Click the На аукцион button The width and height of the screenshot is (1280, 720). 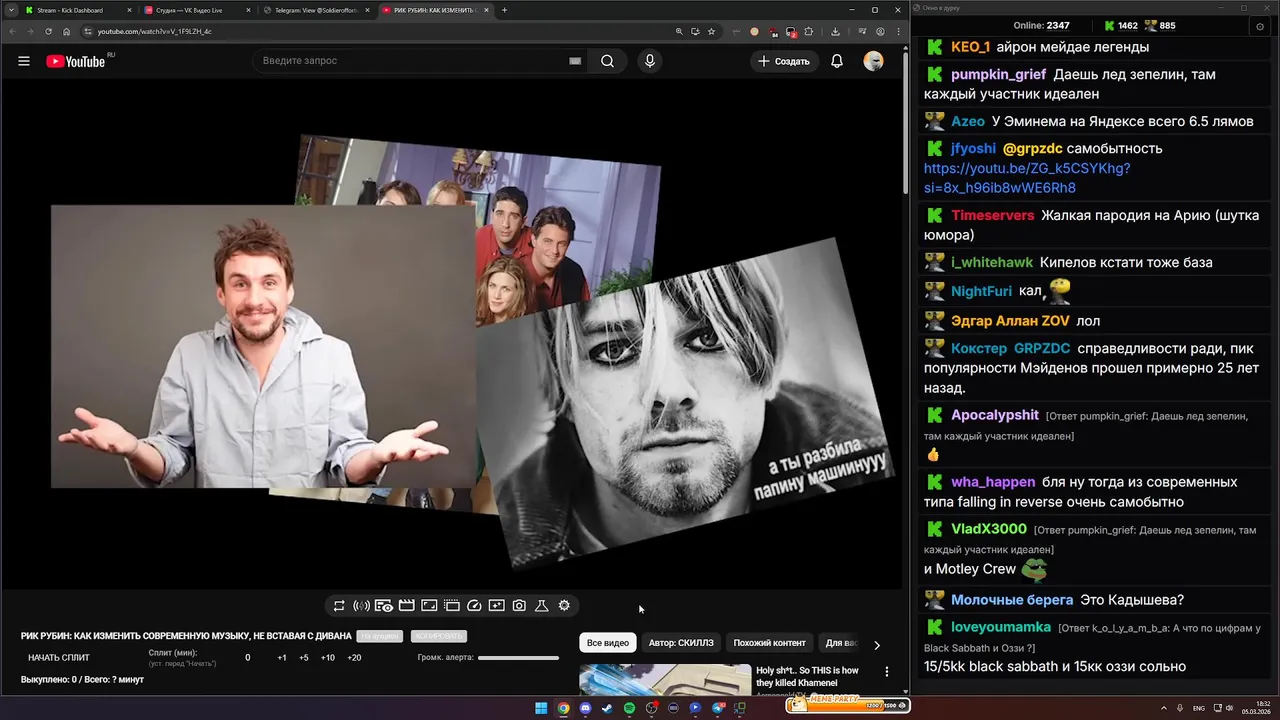[x=380, y=636]
